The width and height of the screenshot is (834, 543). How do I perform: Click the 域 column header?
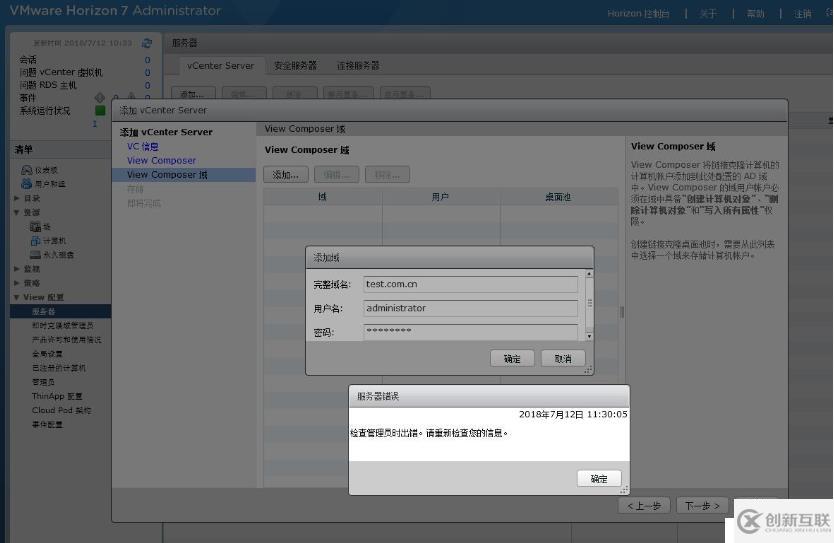tap(322, 197)
